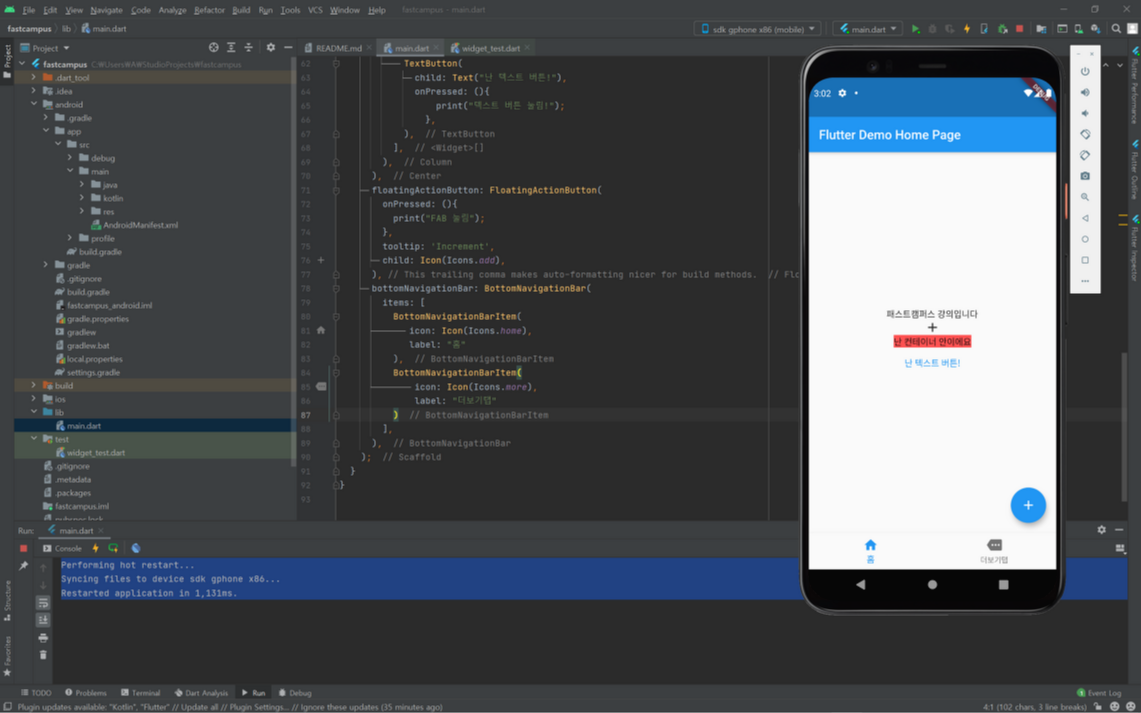Stop process via red square in Run panel
The height and width of the screenshot is (713, 1141).
pyautogui.click(x=23, y=549)
